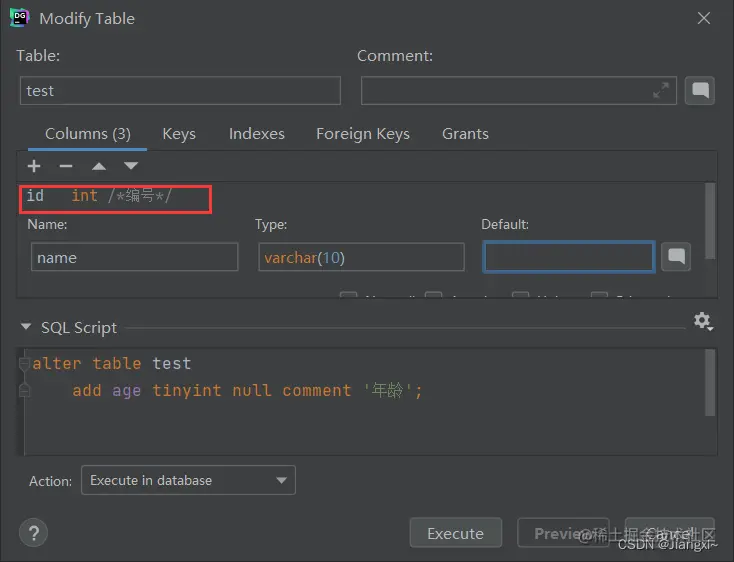Remove the selected column with minus icon
The image size is (734, 562).
(66, 166)
